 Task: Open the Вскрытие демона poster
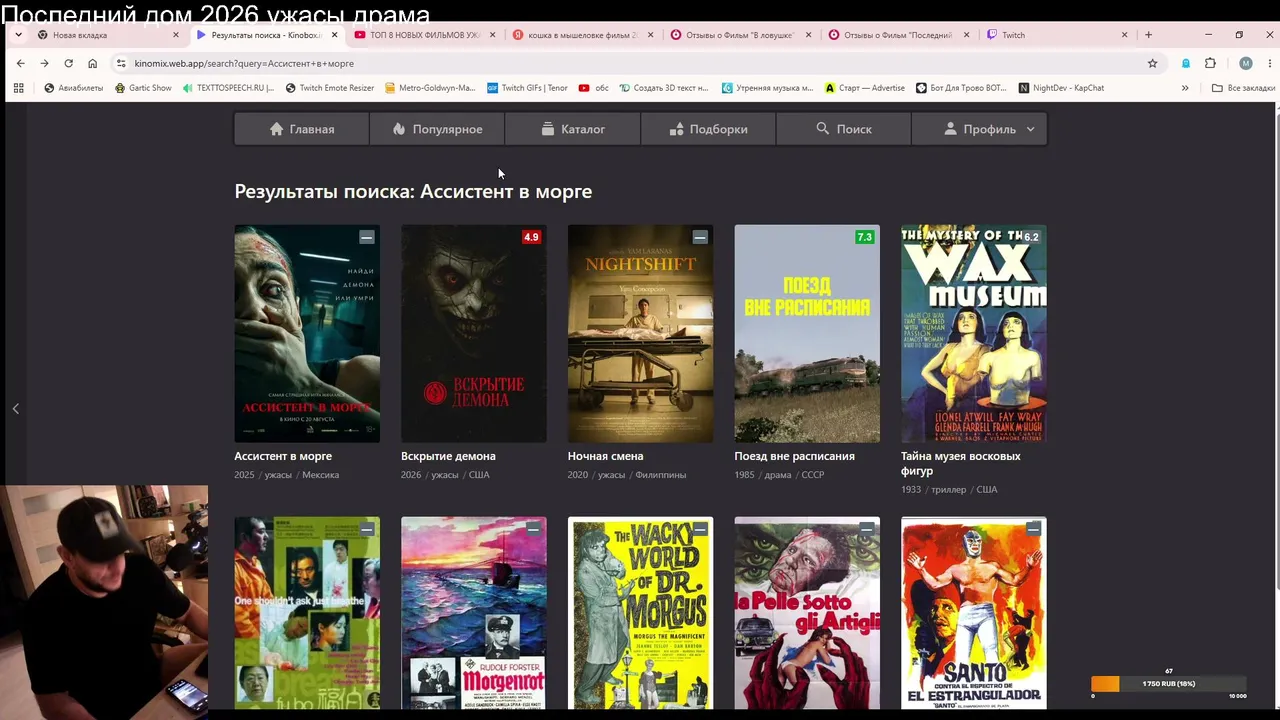(x=474, y=333)
